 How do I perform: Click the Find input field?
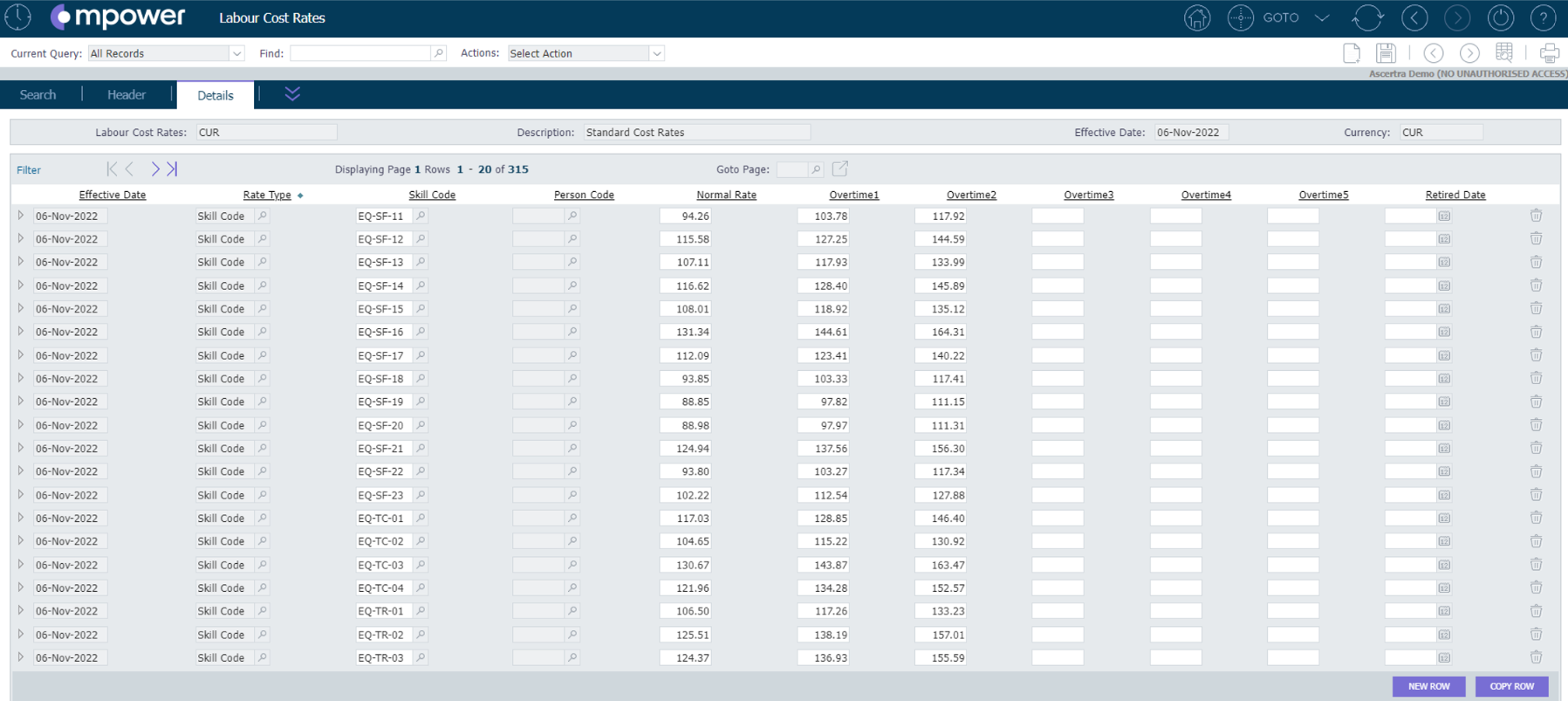coord(360,54)
